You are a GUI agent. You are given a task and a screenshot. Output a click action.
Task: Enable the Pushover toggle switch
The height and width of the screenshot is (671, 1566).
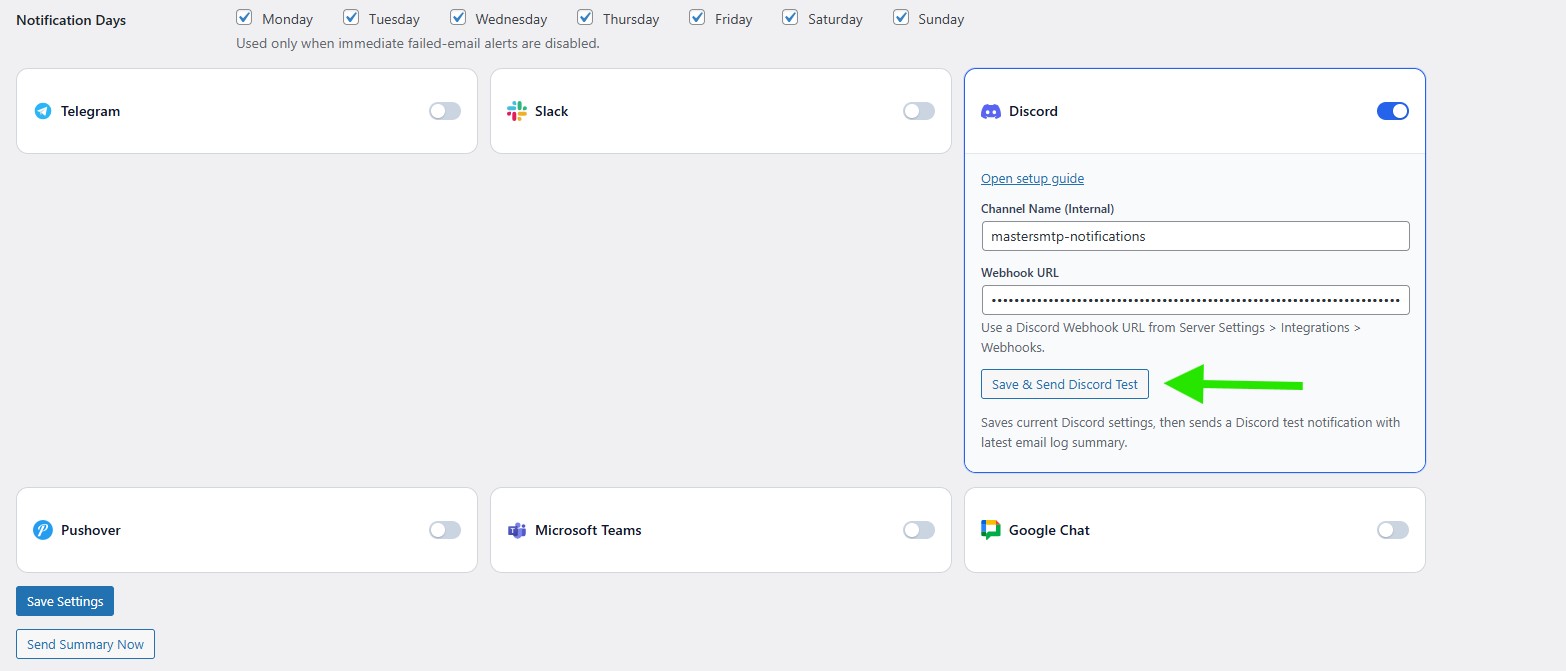click(x=445, y=530)
